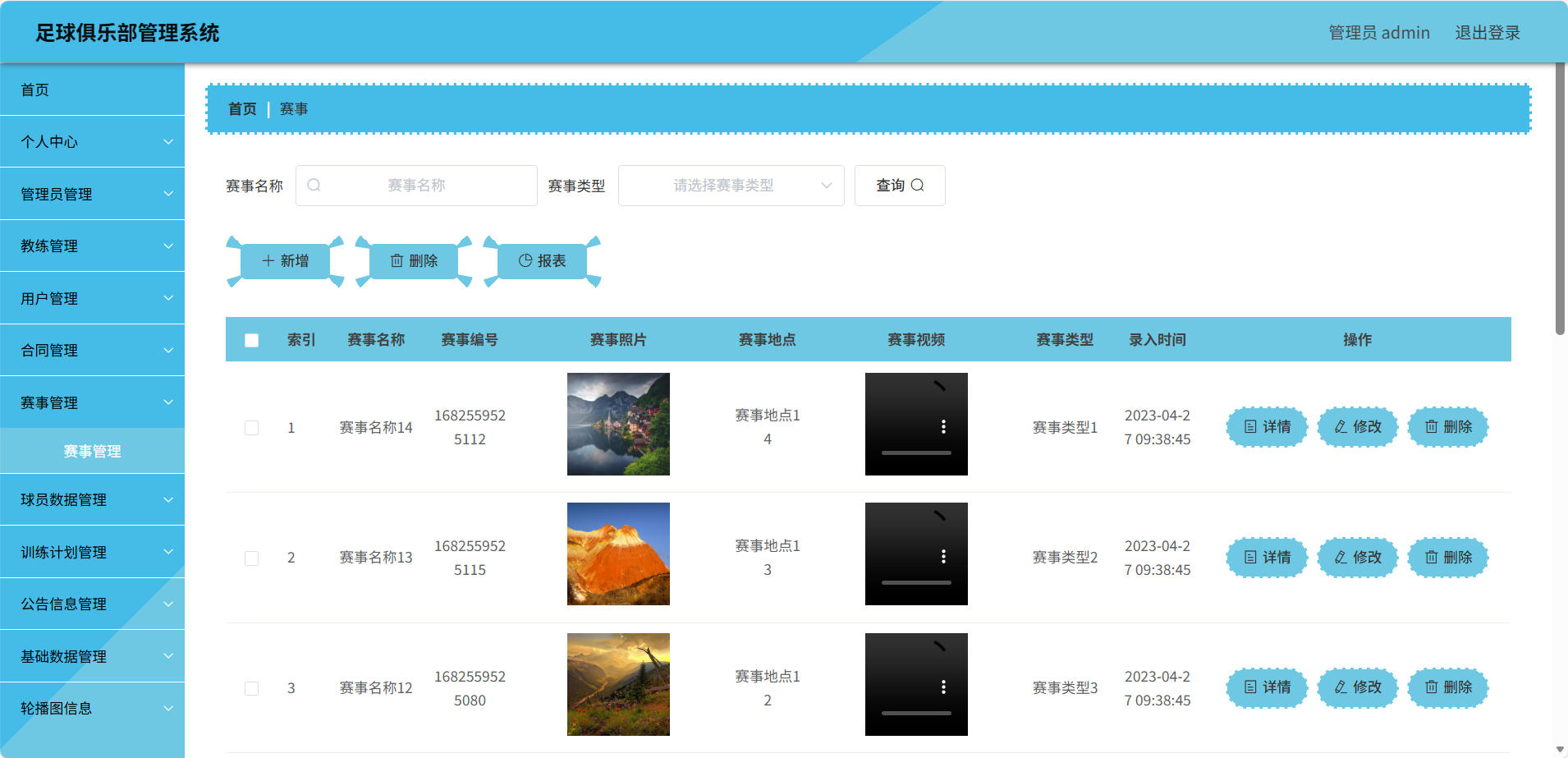Image resolution: width=1568 pixels, height=758 pixels.
Task: View 详情 for 赛事名称14
Action: pyautogui.click(x=1268, y=427)
